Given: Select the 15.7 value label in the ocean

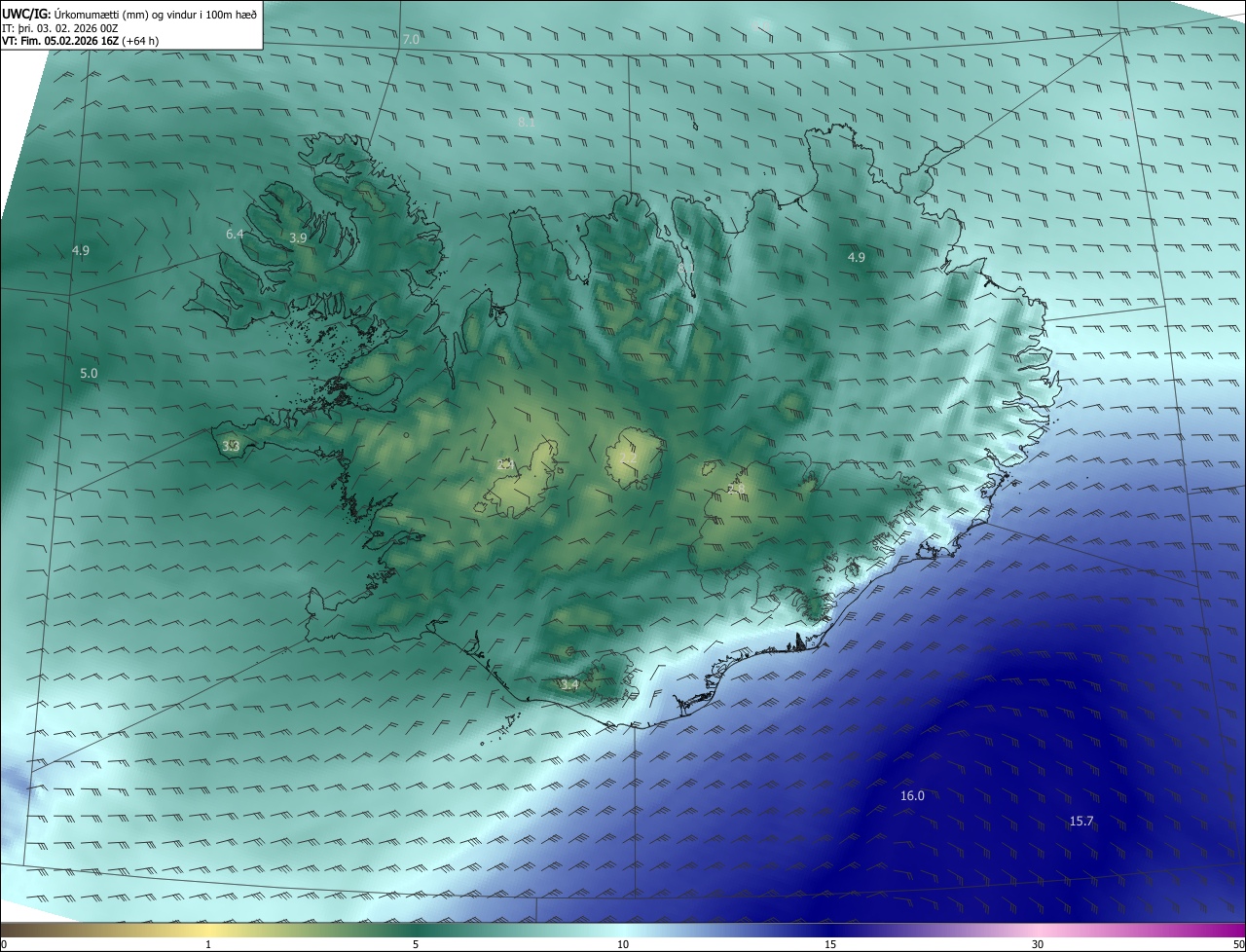Looking at the screenshot, I should [1081, 821].
